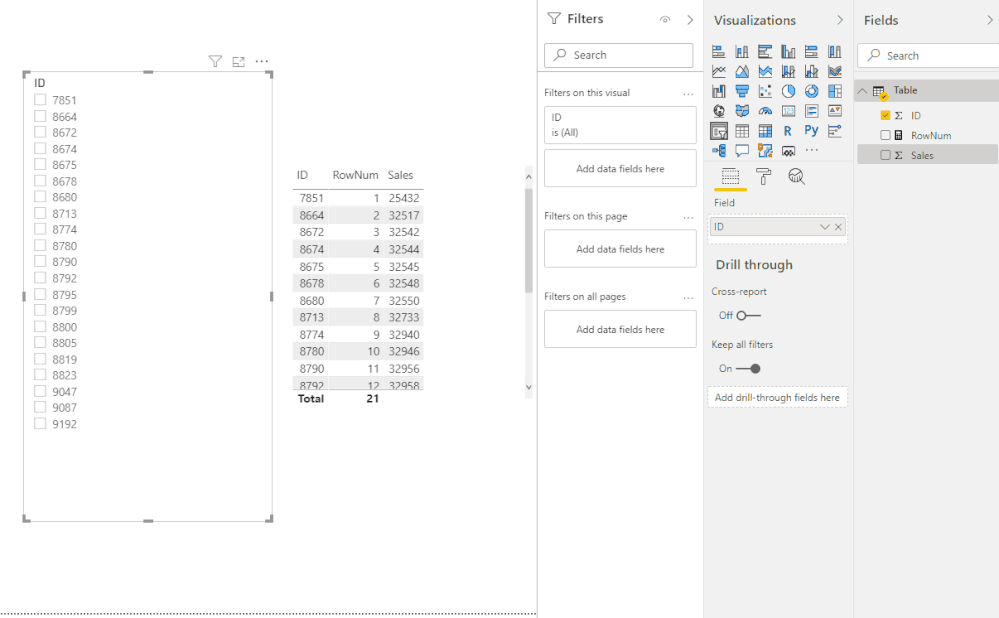Select the Q&A speech bubble visual

pos(742,151)
